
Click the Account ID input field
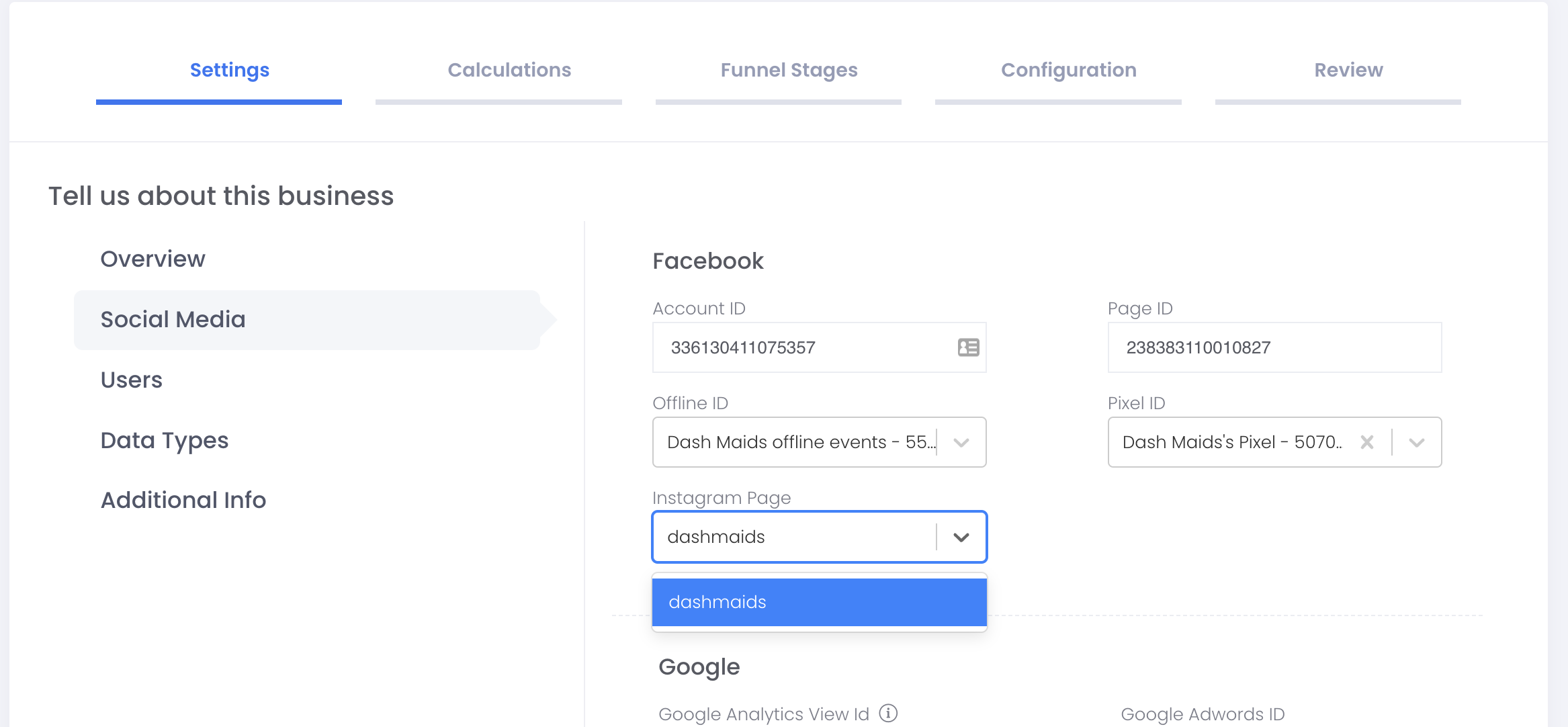pos(799,347)
